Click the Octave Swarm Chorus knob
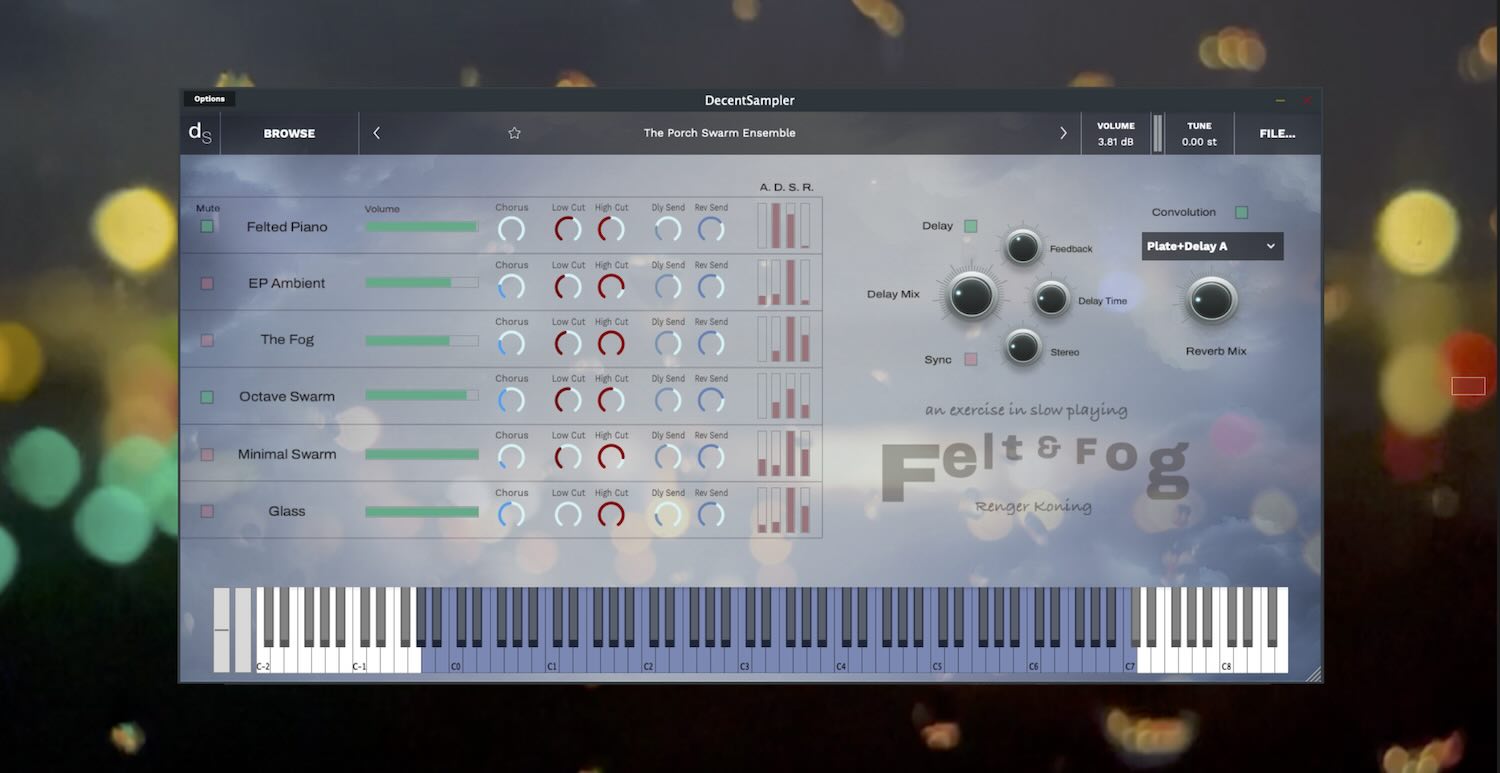The width and height of the screenshot is (1500, 773). click(x=511, y=401)
